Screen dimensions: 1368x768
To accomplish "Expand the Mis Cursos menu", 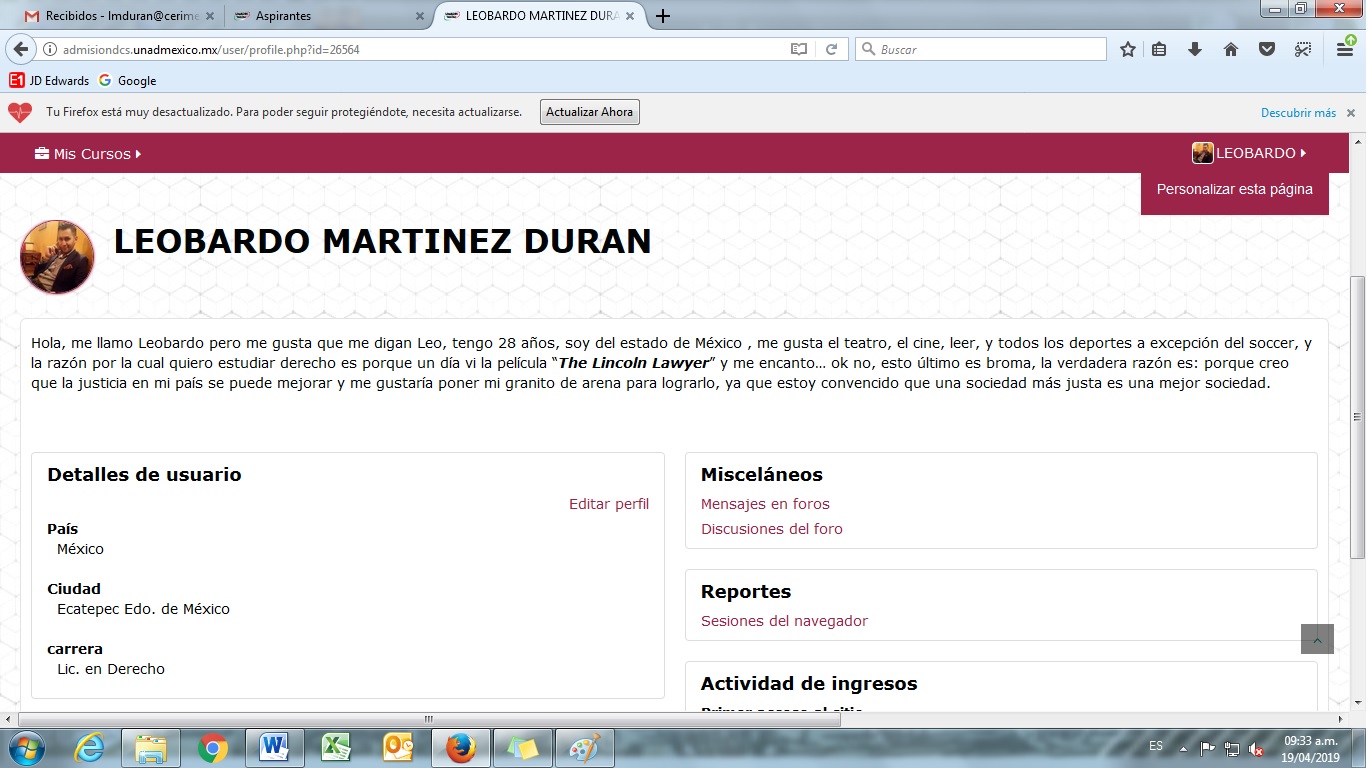I will pyautogui.click(x=88, y=154).
